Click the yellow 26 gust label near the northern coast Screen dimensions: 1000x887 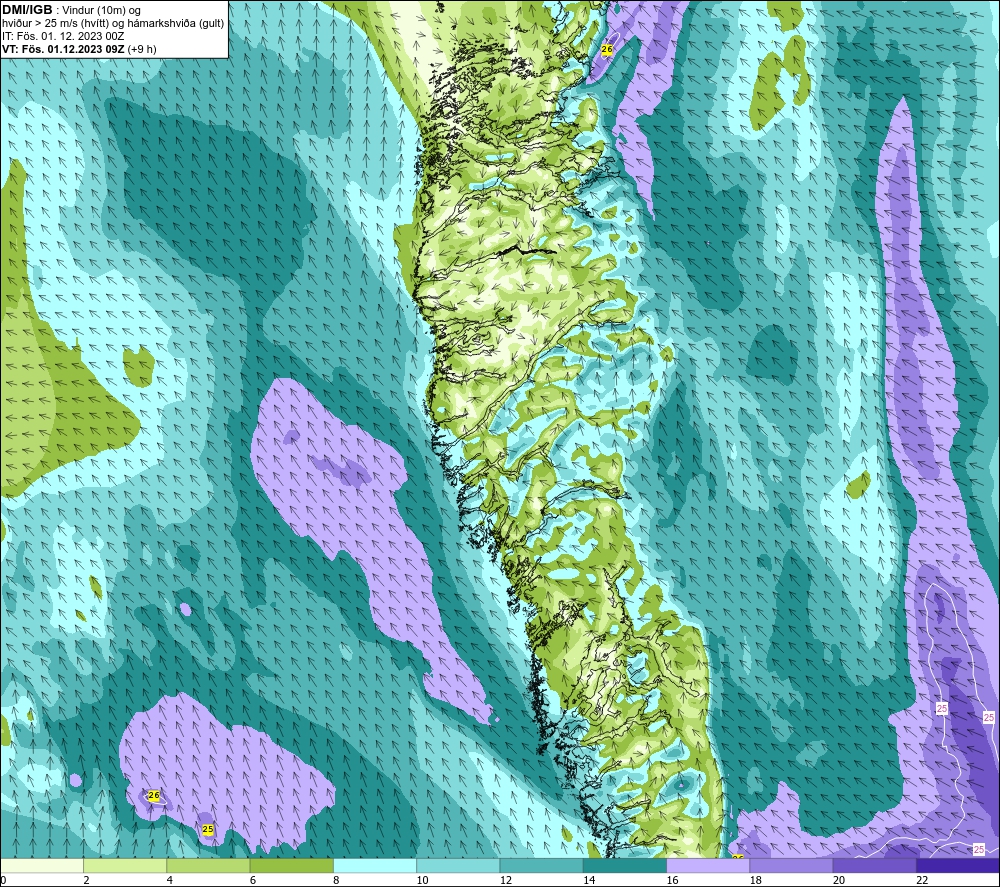pyautogui.click(x=607, y=49)
